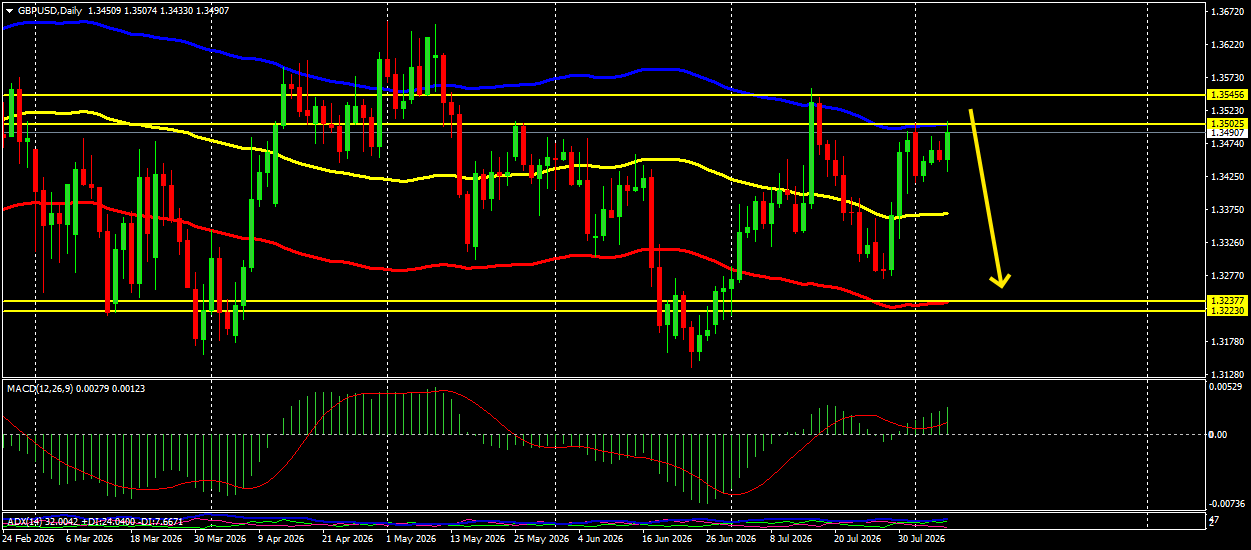Click the 4 Jun 2026 date label
This screenshot has height=550, width=1251.
[x=602, y=538]
